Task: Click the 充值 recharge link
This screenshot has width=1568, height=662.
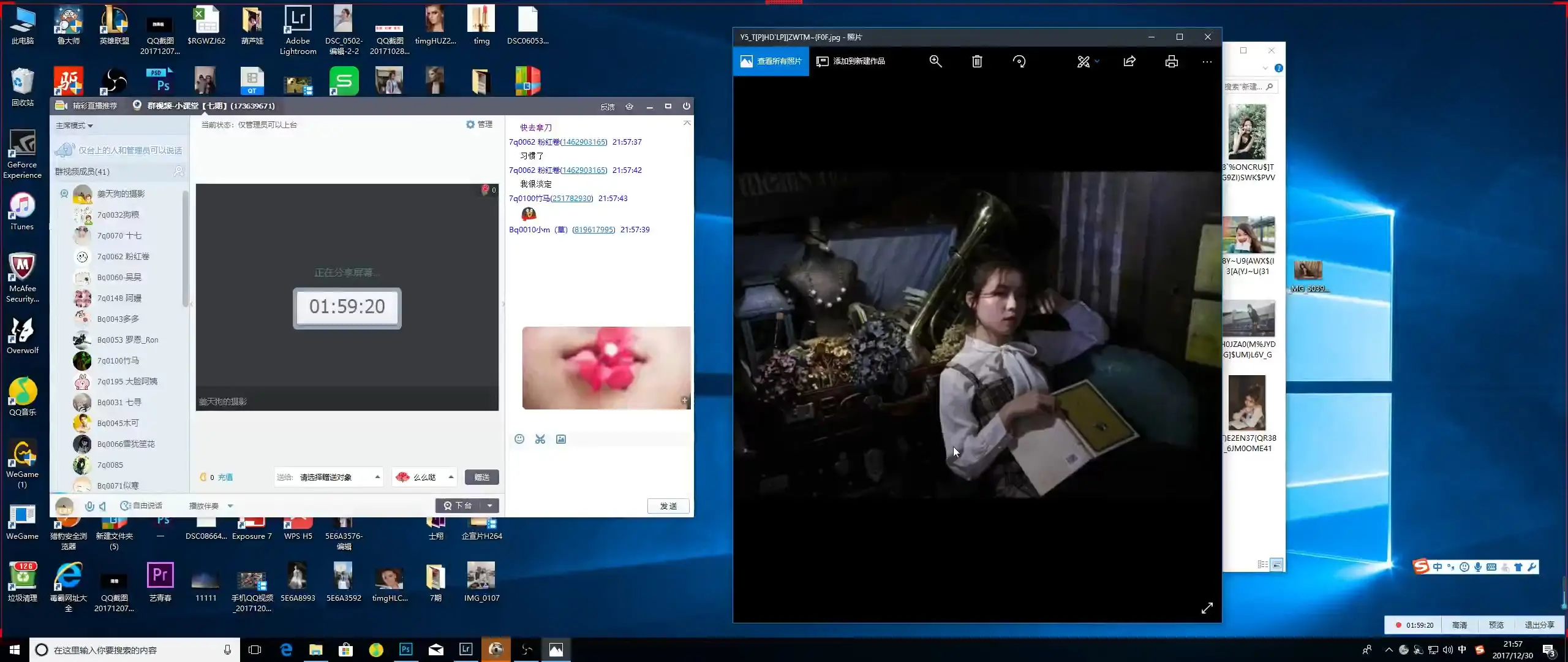Action: 225,477
